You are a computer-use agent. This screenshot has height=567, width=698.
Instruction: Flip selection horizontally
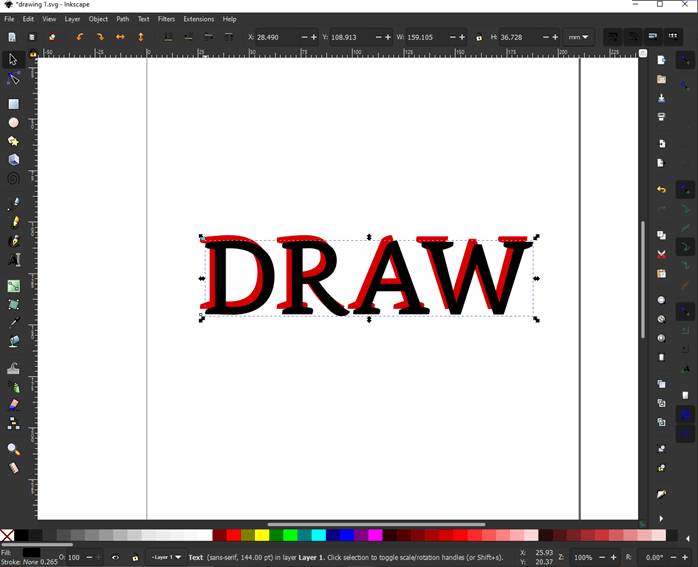point(120,37)
